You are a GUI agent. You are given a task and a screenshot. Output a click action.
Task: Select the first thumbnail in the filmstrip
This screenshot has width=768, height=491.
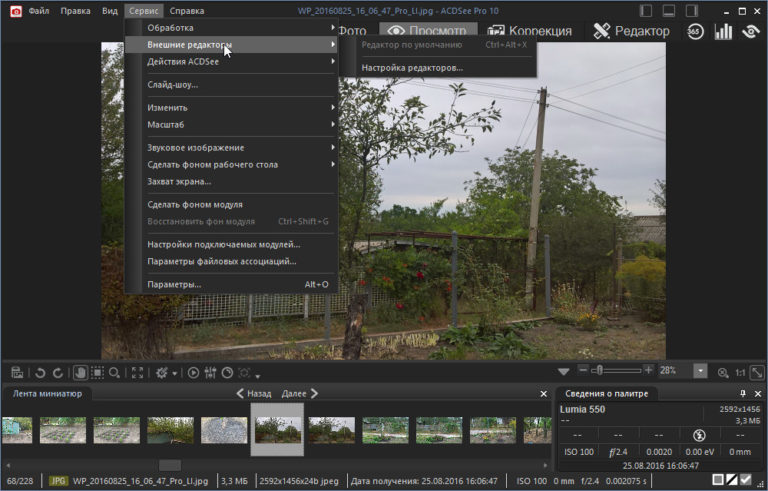(x=17, y=429)
